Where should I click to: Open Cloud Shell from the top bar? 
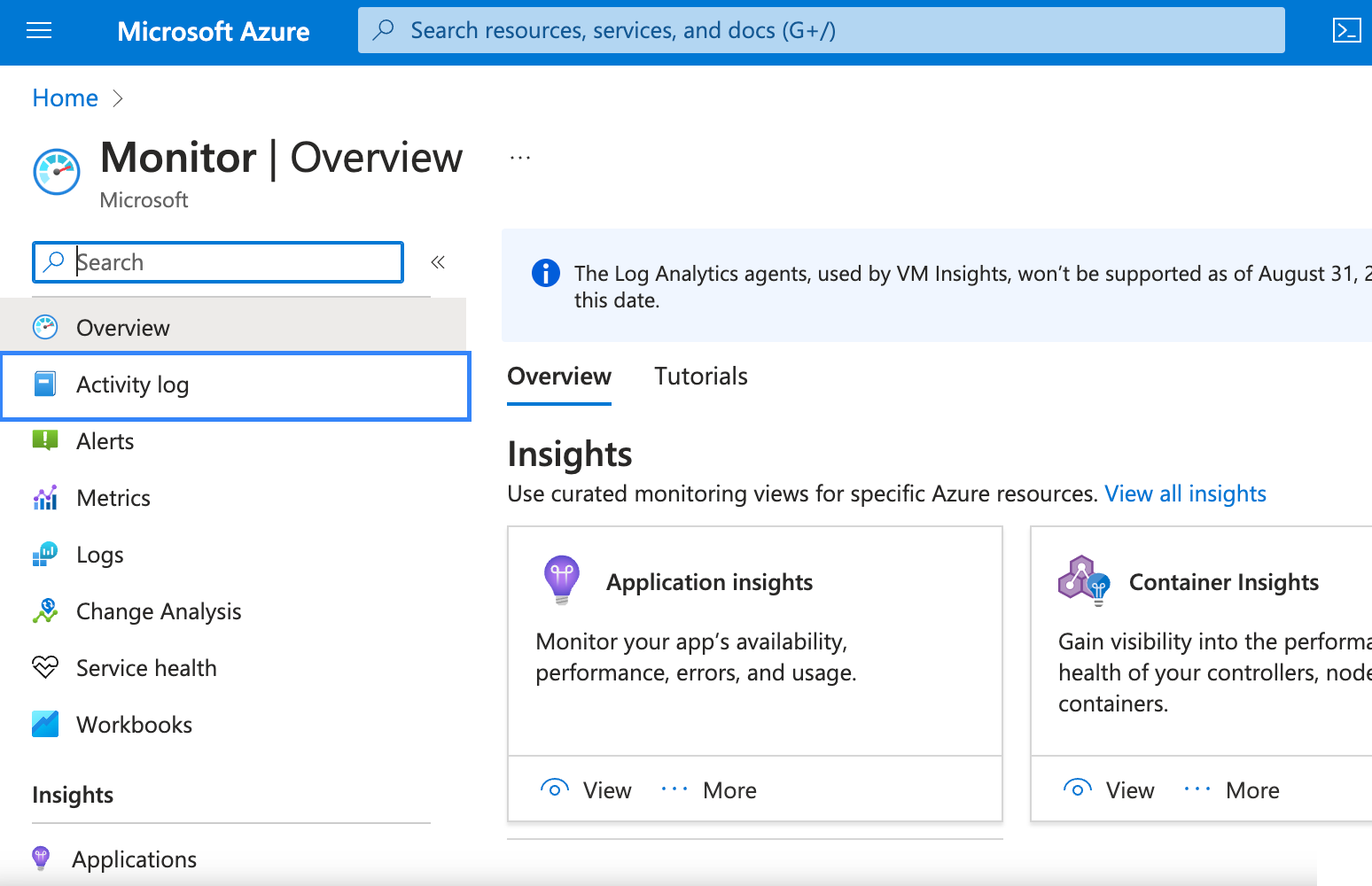(1346, 31)
